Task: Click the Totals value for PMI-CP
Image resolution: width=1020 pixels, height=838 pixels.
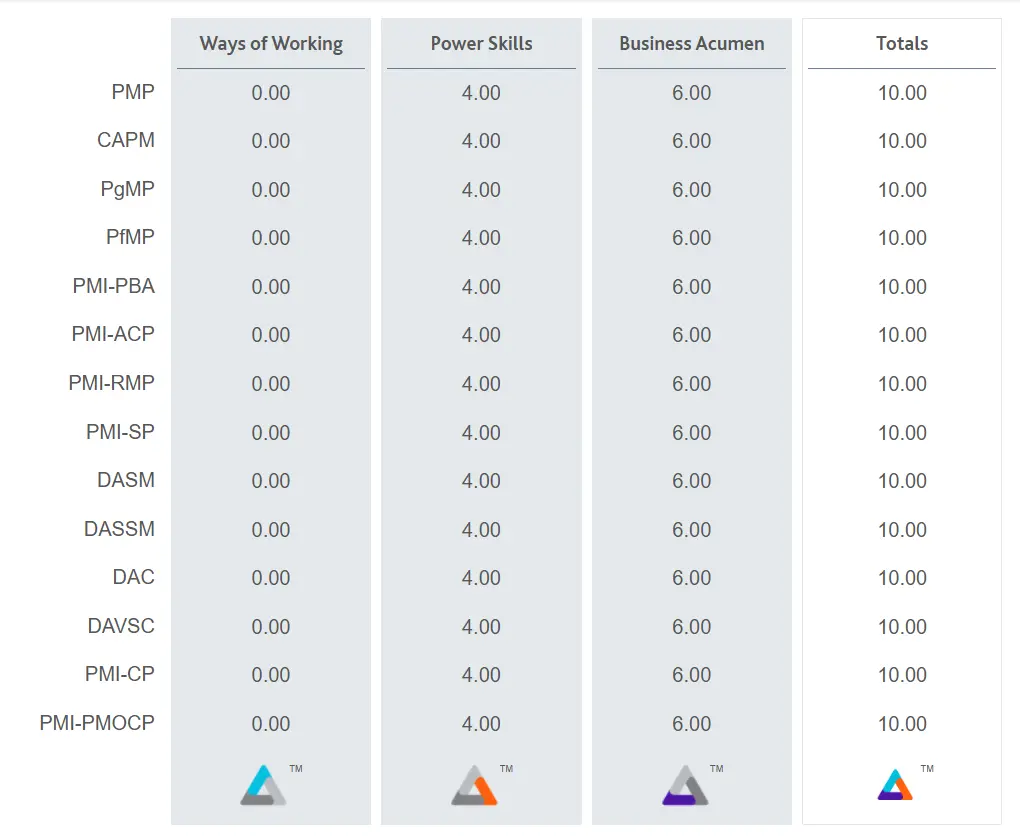Action: tap(902, 675)
